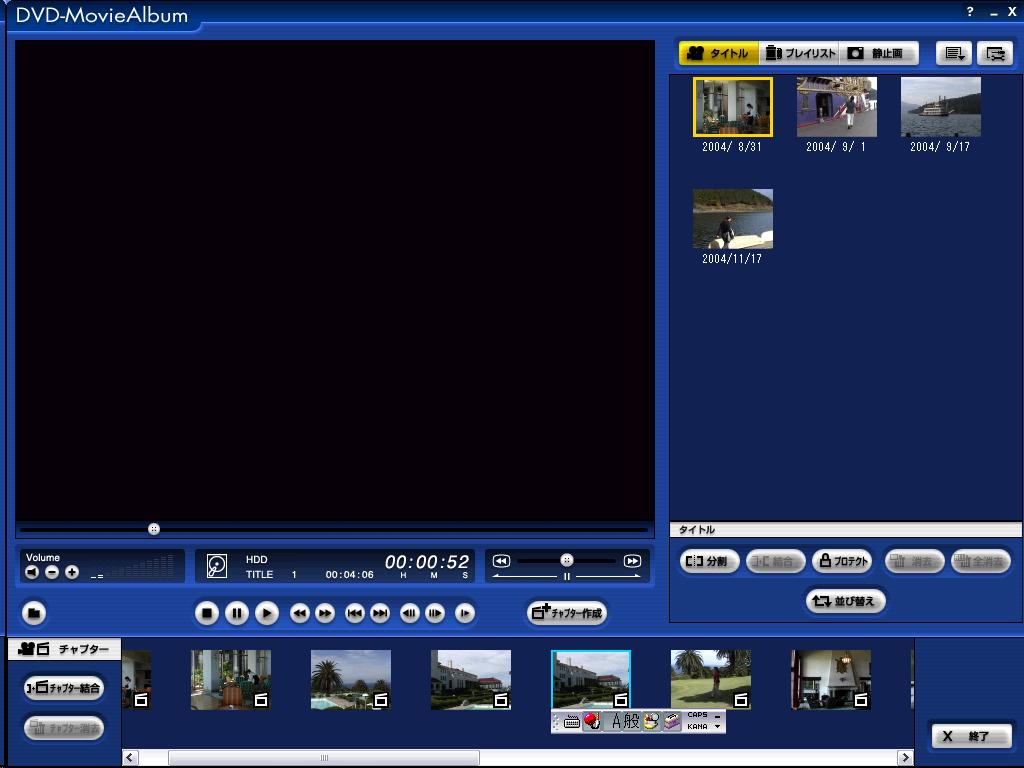Click the 消去 (erase) title button
Screen dimensions: 1024x768
914,561
